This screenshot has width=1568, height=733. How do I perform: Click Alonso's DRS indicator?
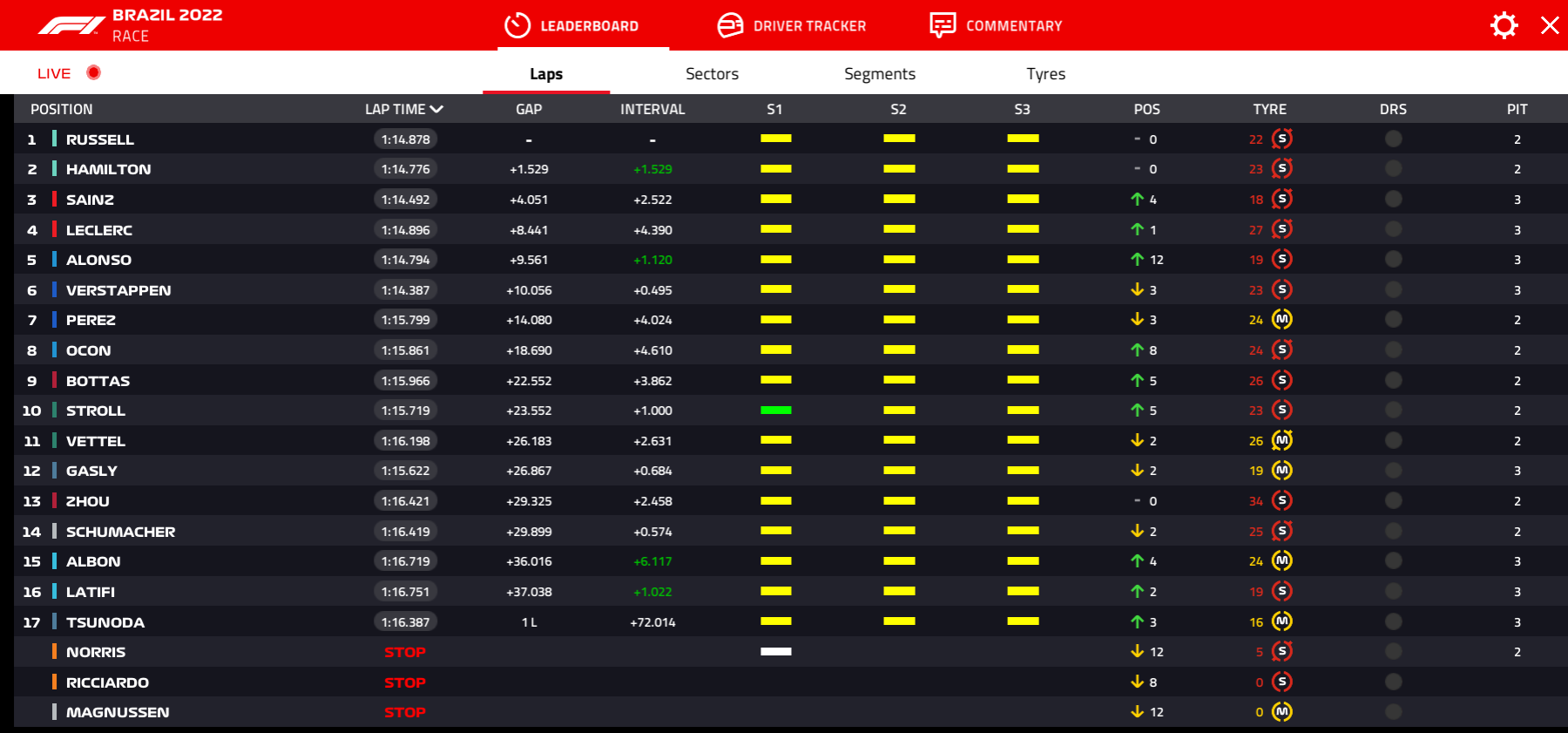coord(1393,259)
